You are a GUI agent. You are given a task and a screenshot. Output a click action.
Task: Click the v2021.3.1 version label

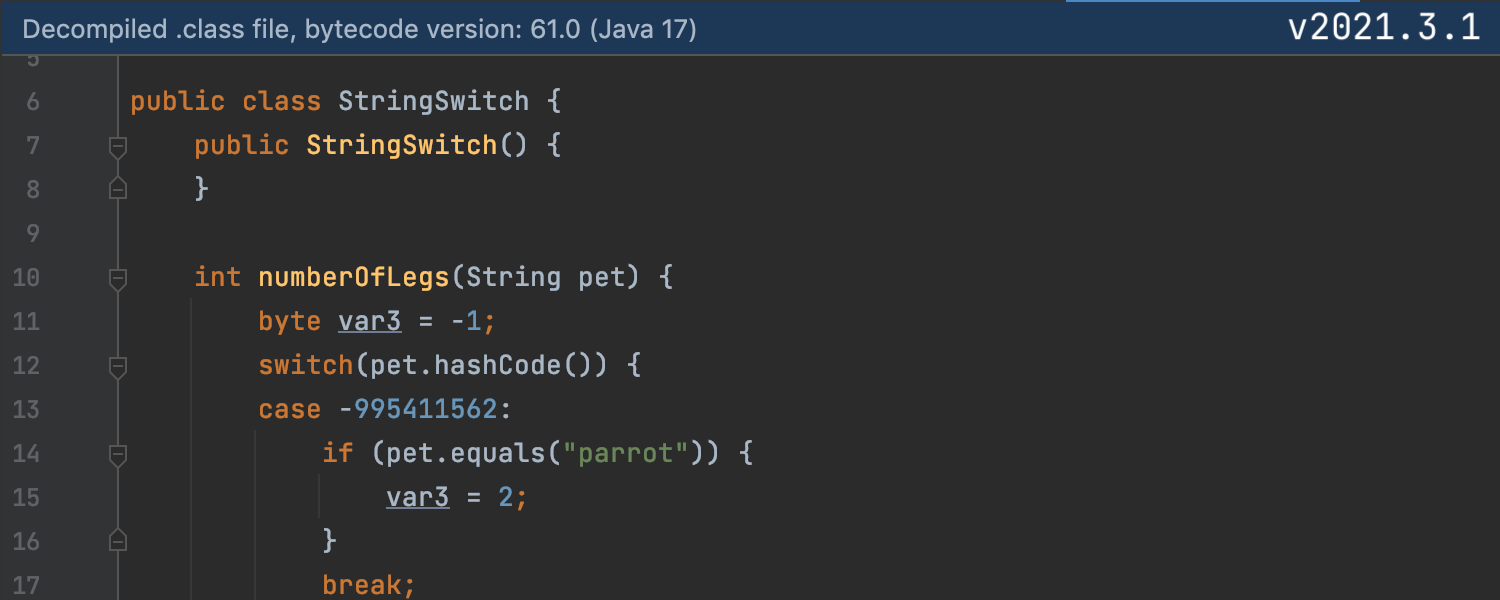point(1383,27)
